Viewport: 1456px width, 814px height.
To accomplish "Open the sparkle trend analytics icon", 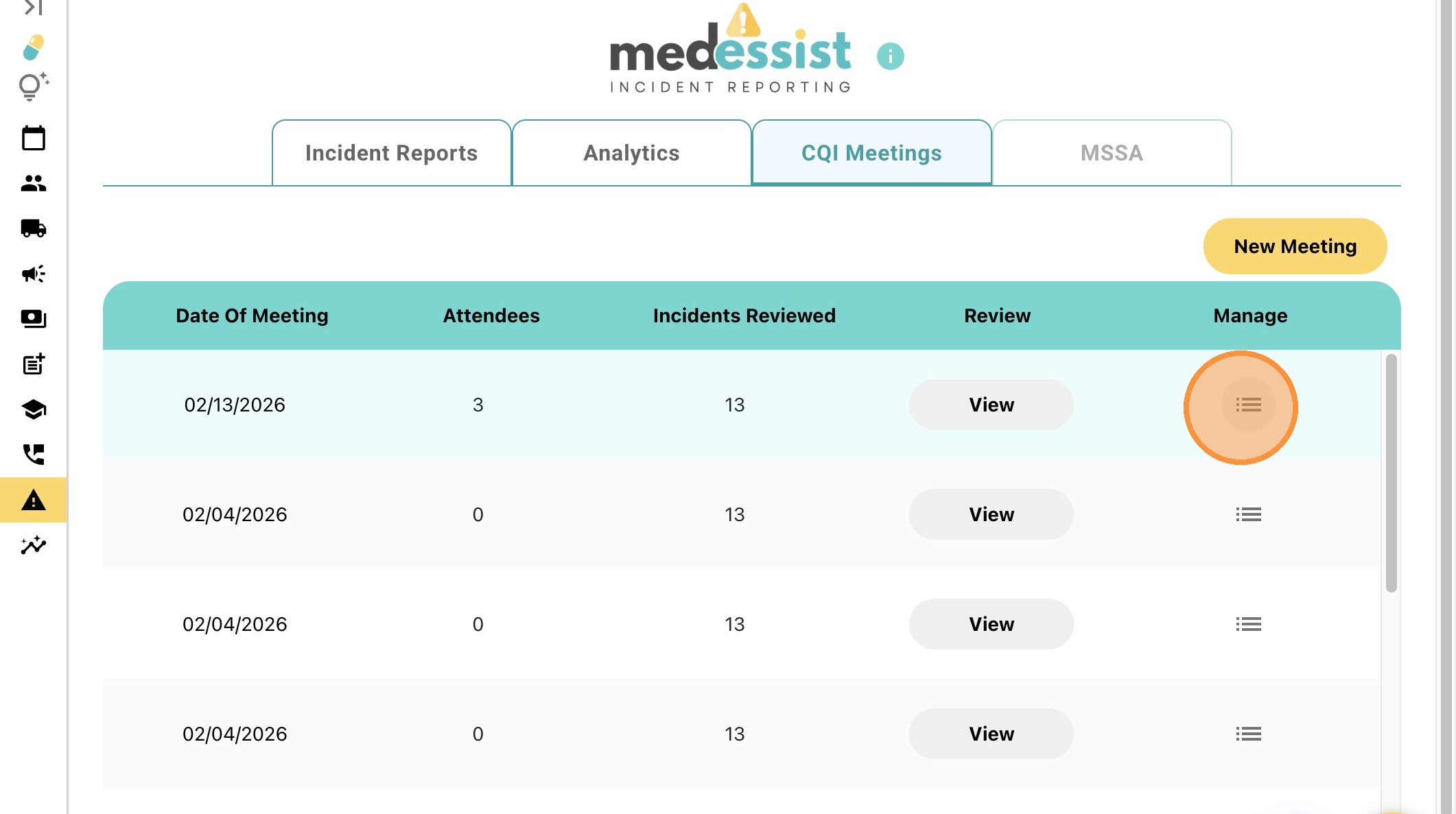I will 33,545.
